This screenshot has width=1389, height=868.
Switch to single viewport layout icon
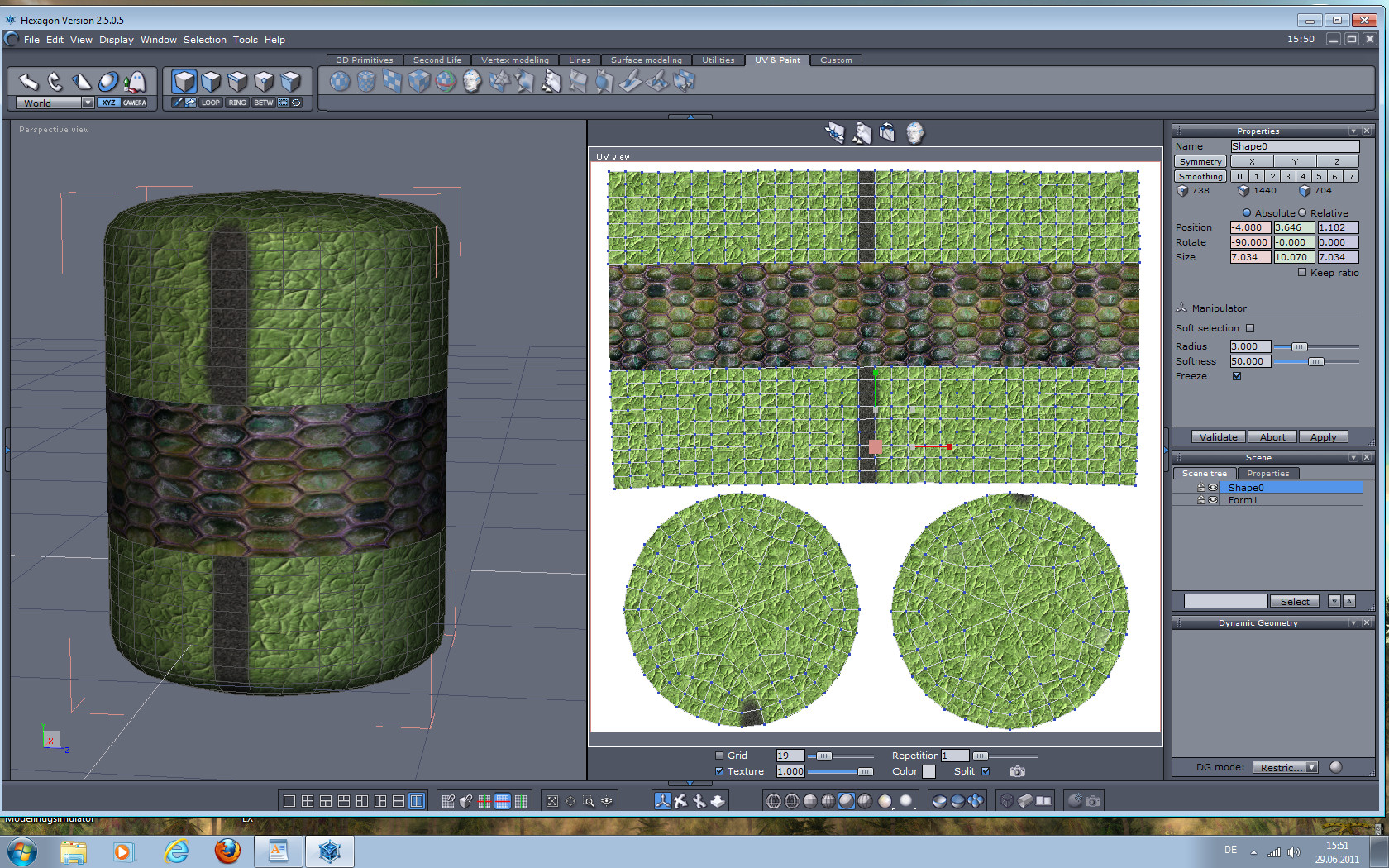pos(289,800)
